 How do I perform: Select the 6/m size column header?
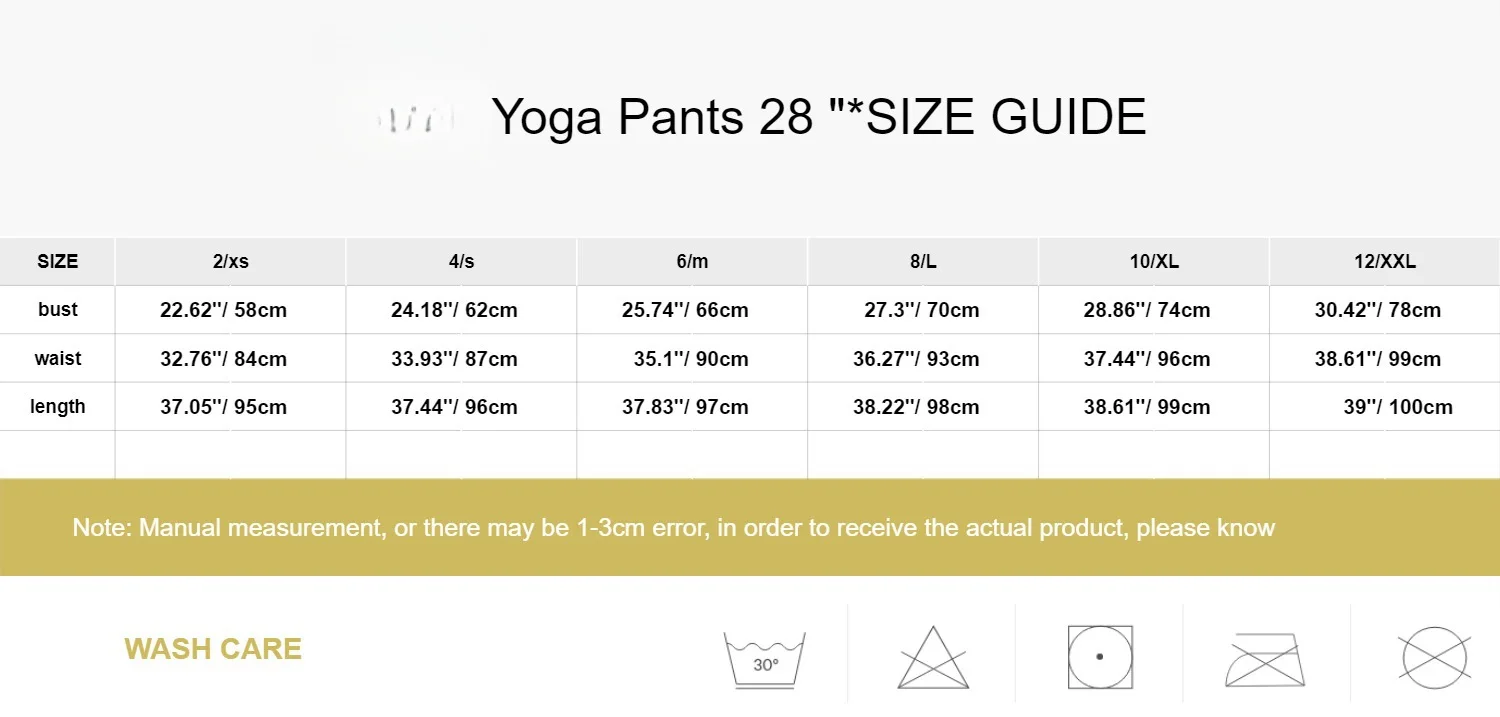coord(692,262)
